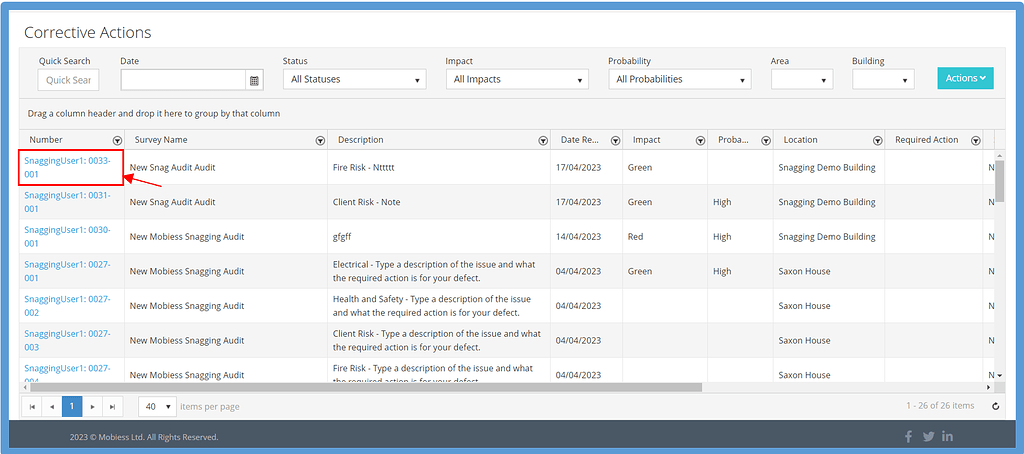Viewport: 1024px width, 454px height.
Task: Open filter menu for Required Action column
Action: 976,140
